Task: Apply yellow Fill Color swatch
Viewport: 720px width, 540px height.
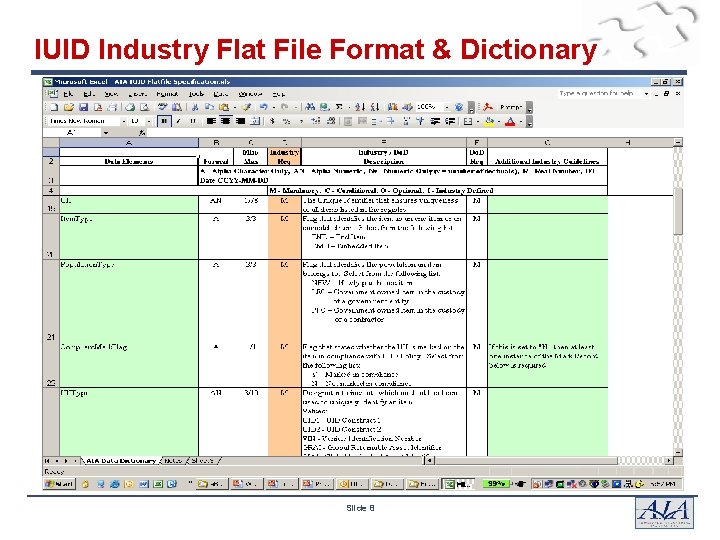Action: pos(490,121)
